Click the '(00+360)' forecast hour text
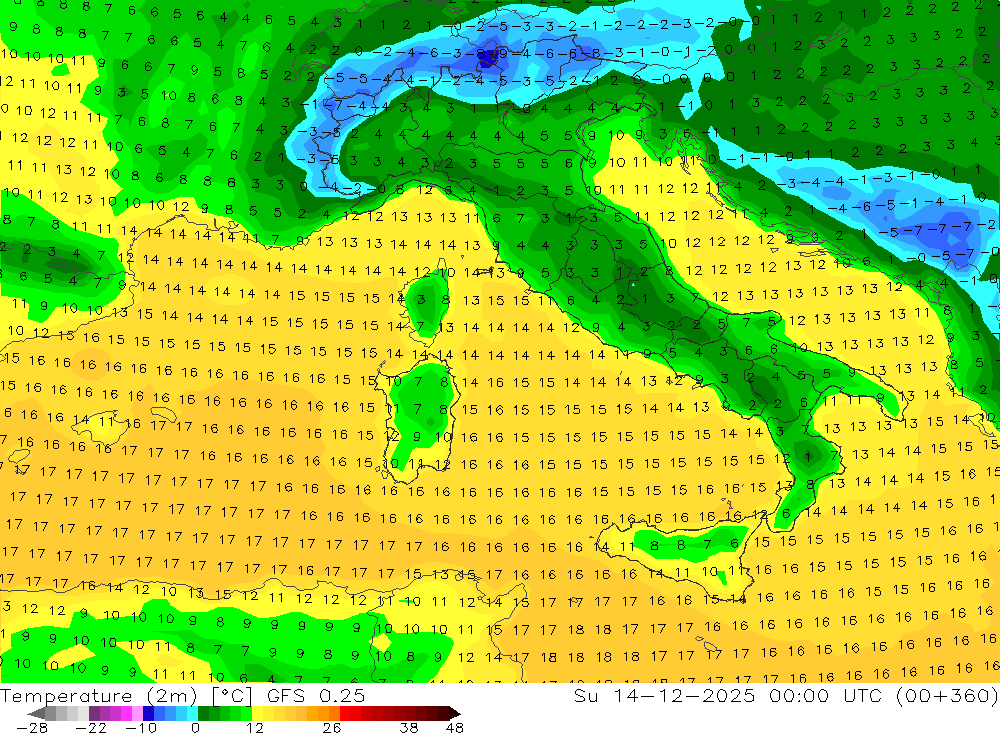The image size is (1000, 733). (x=946, y=696)
